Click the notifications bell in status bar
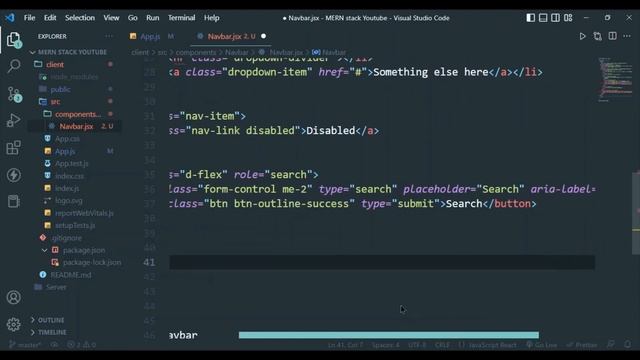Image resolution: width=640 pixels, height=360 pixels. 627,345
